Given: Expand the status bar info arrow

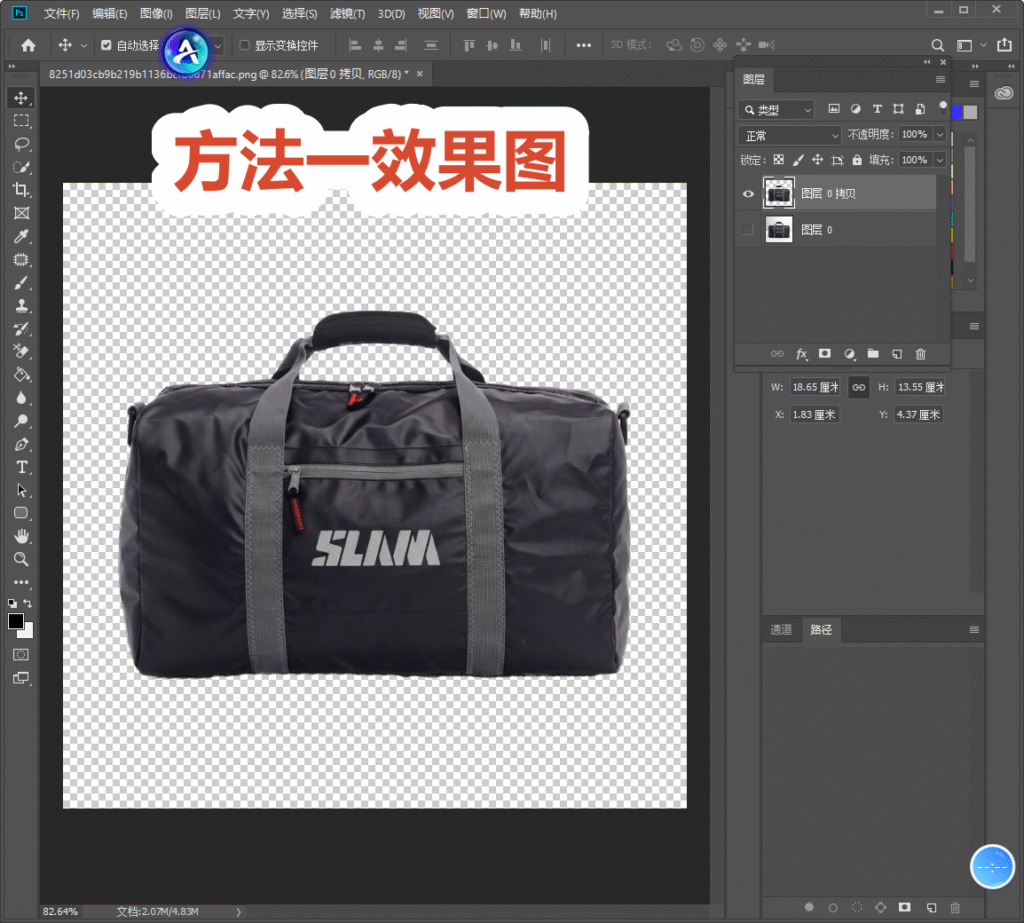Looking at the screenshot, I should tap(238, 912).
